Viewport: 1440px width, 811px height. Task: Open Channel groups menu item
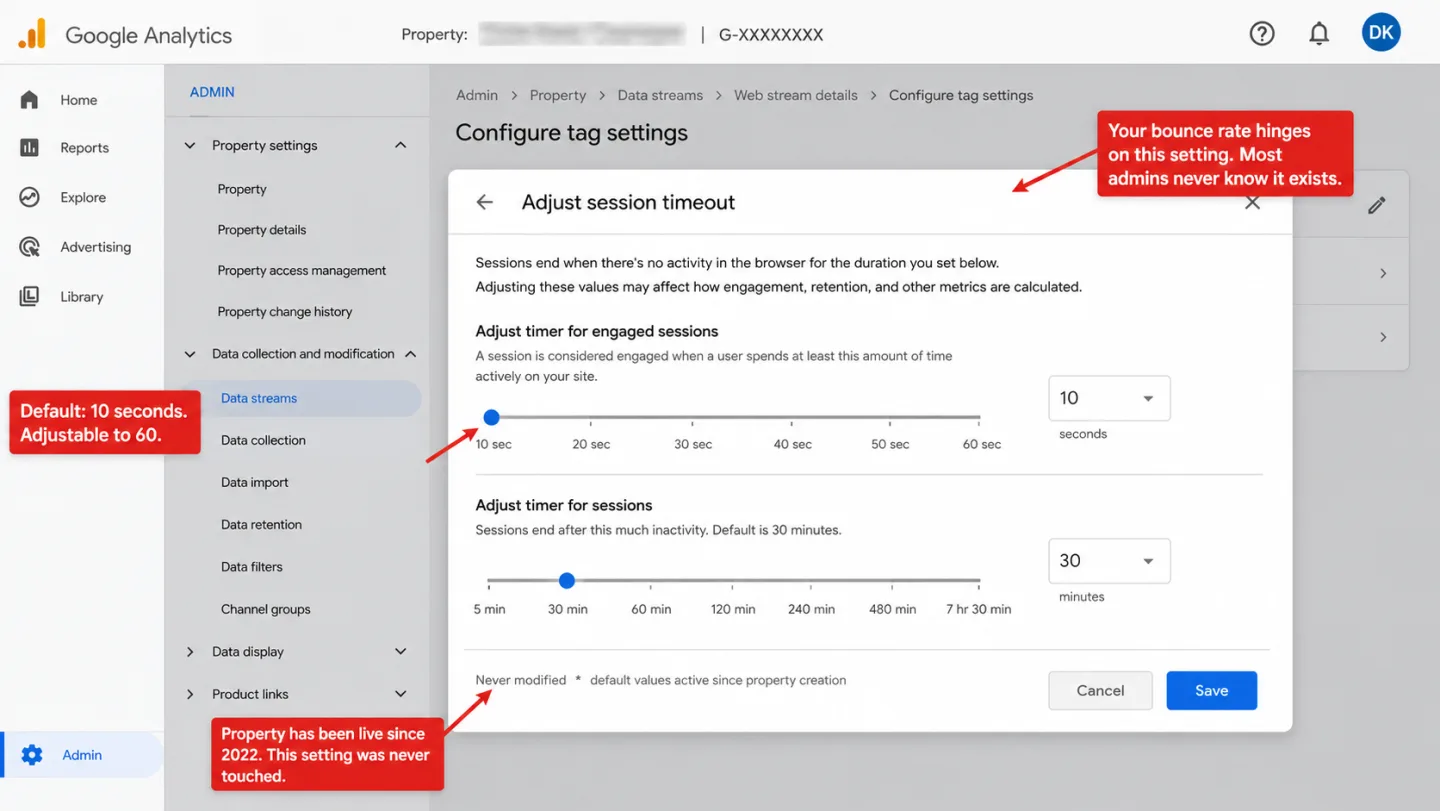265,609
